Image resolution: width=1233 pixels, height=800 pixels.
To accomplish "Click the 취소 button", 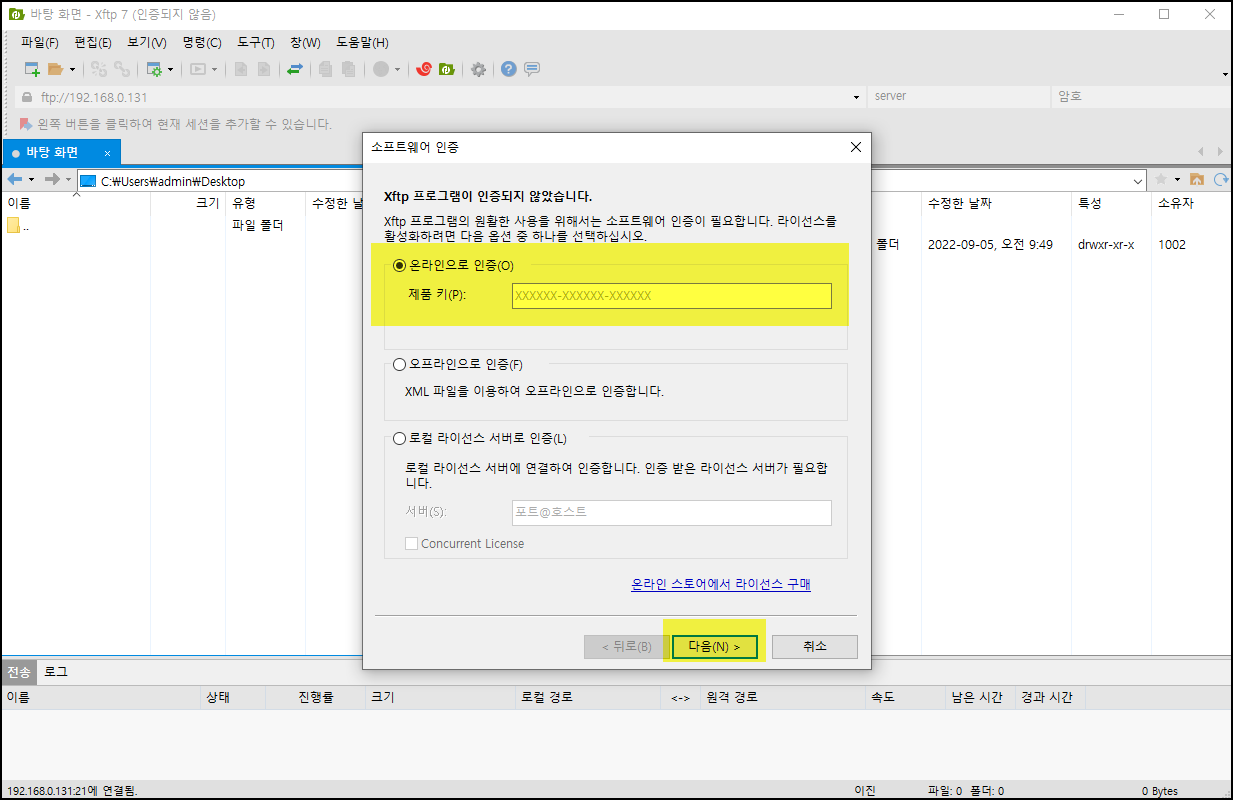I will pyautogui.click(x=815, y=646).
